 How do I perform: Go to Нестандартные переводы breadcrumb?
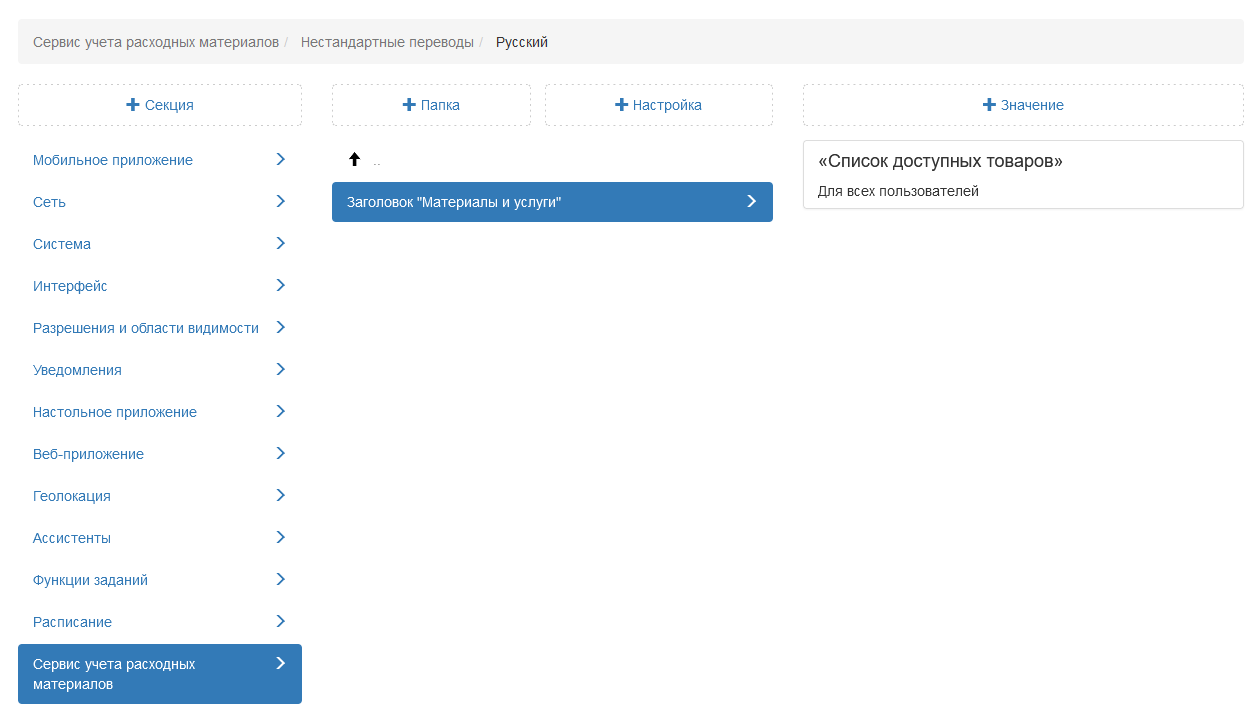pos(387,42)
